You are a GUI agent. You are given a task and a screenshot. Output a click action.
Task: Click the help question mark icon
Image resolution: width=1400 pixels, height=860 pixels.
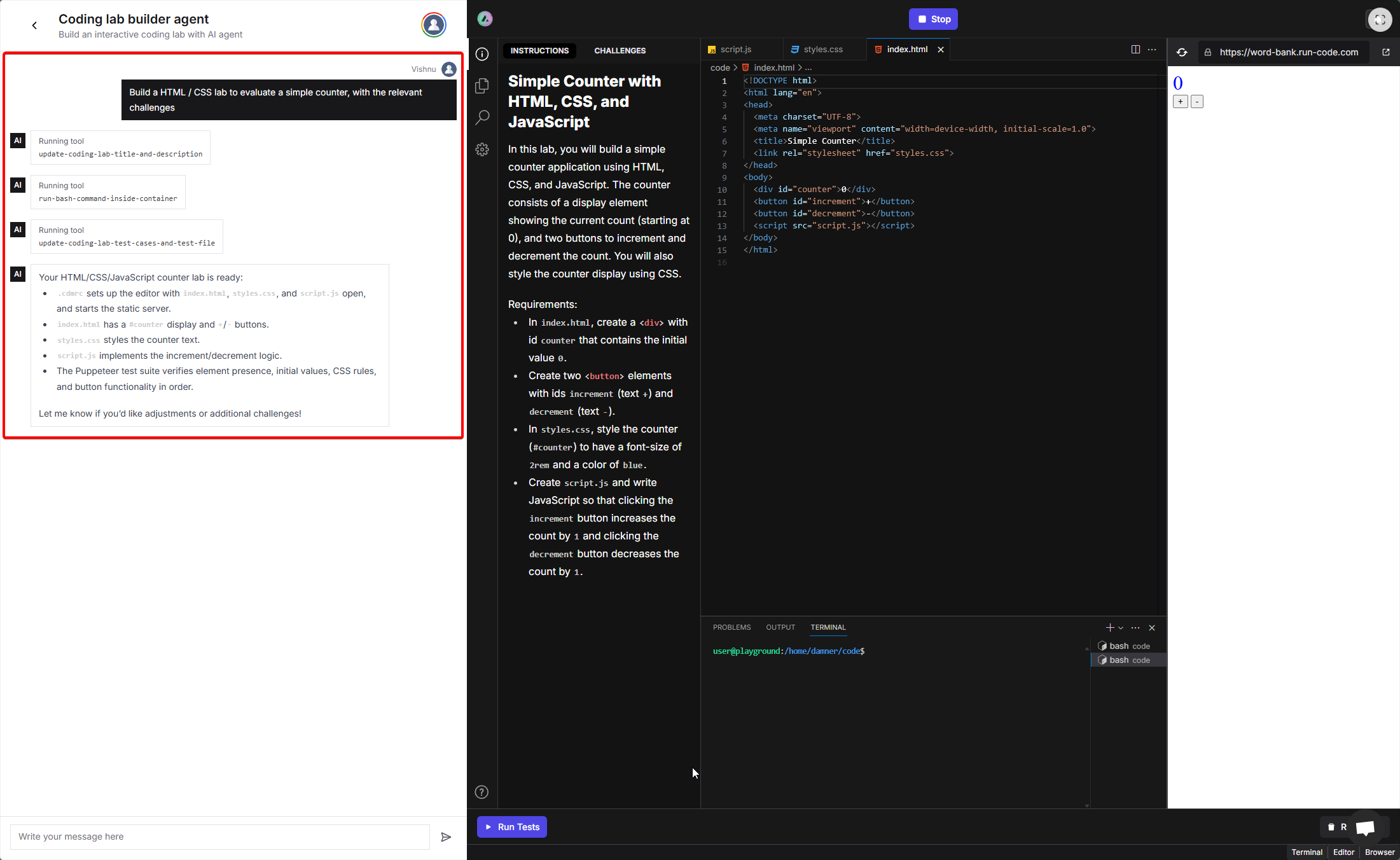[482, 792]
